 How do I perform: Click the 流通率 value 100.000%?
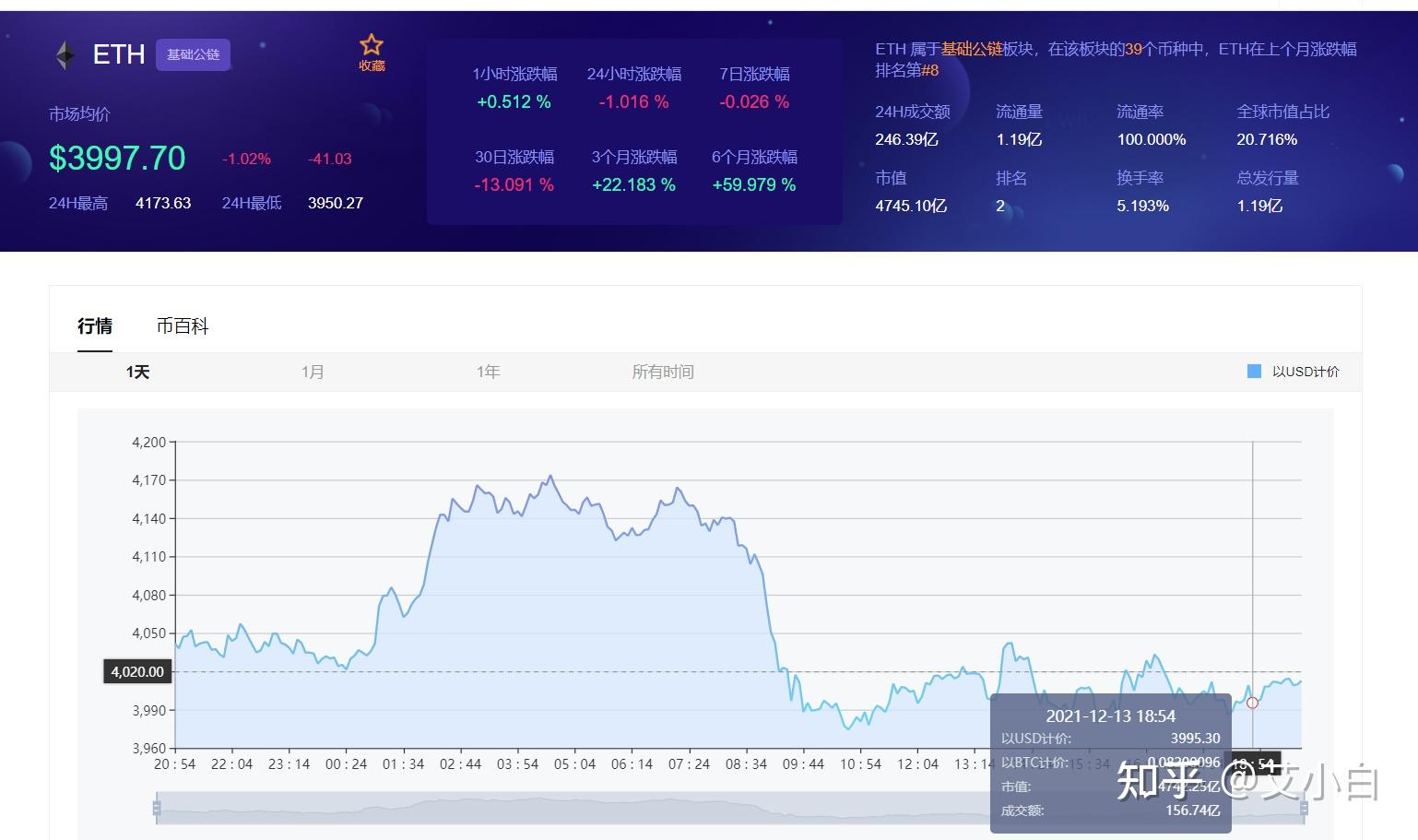coord(1151,140)
